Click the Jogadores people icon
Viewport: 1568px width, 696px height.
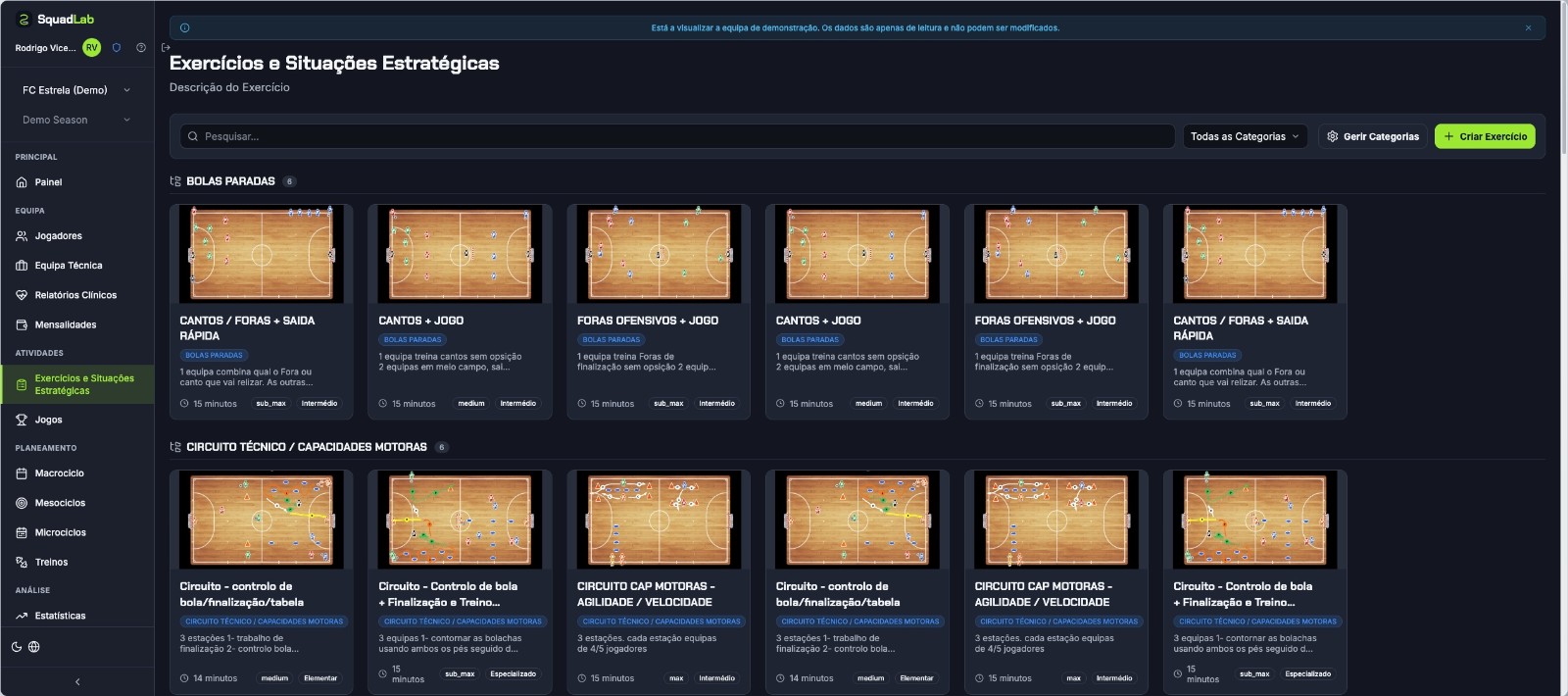[22, 236]
